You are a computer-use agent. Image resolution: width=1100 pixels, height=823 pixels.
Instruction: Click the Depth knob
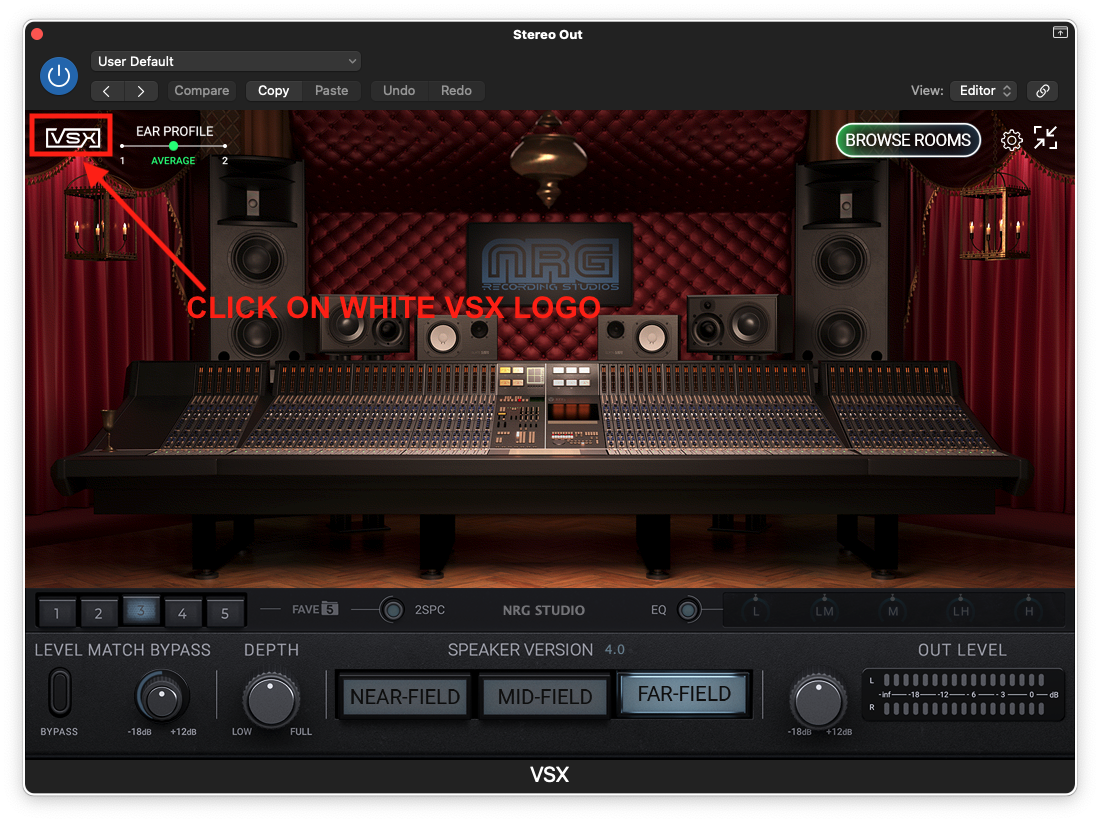(x=271, y=700)
